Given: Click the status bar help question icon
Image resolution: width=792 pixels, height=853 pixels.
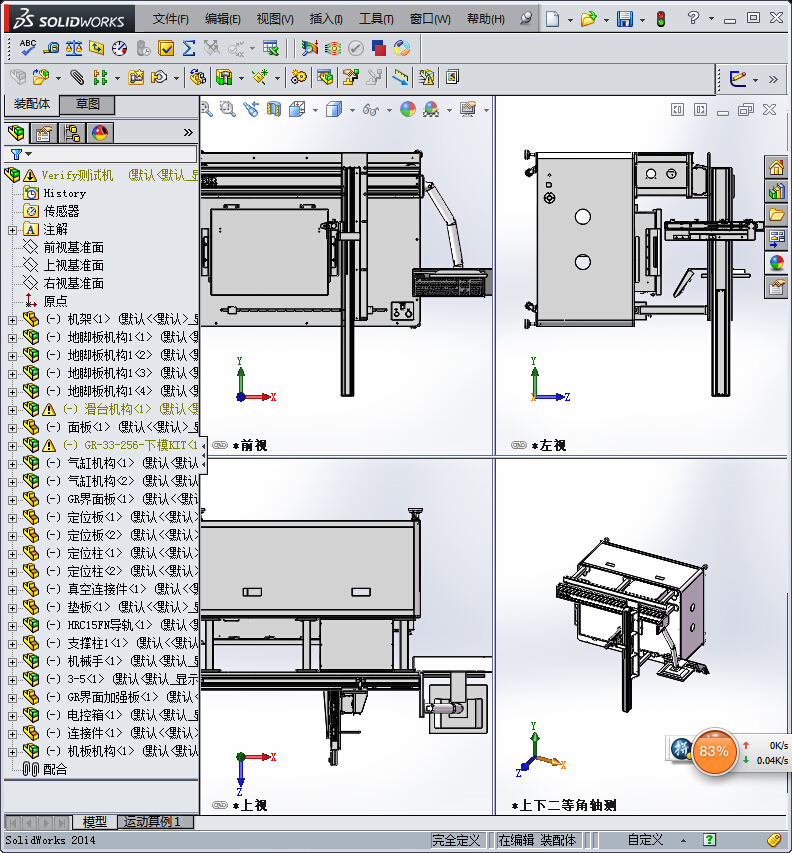Looking at the screenshot, I should coord(709,840).
